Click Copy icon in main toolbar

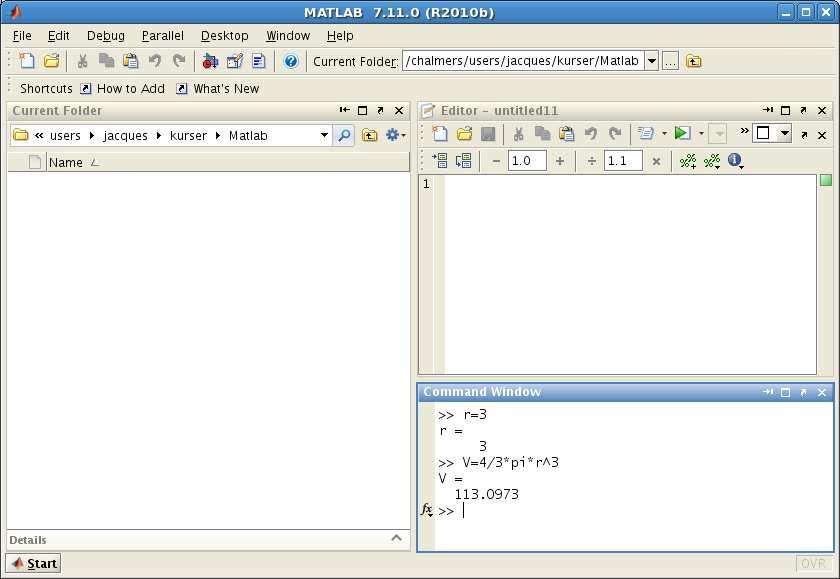(x=107, y=61)
